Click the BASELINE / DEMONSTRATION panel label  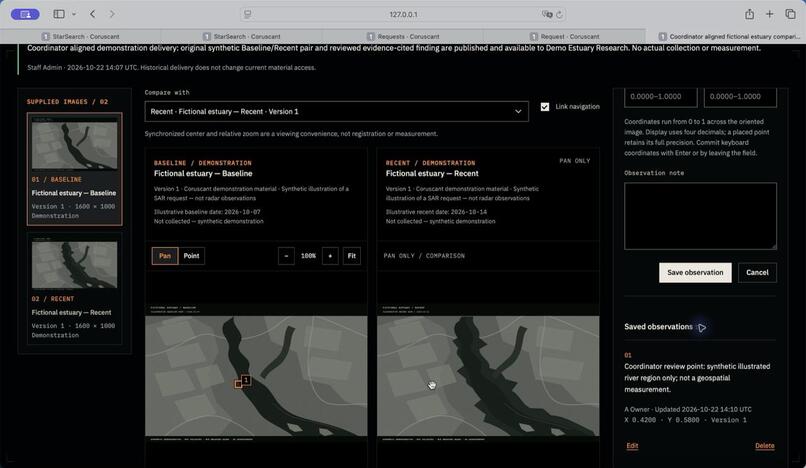(203, 163)
